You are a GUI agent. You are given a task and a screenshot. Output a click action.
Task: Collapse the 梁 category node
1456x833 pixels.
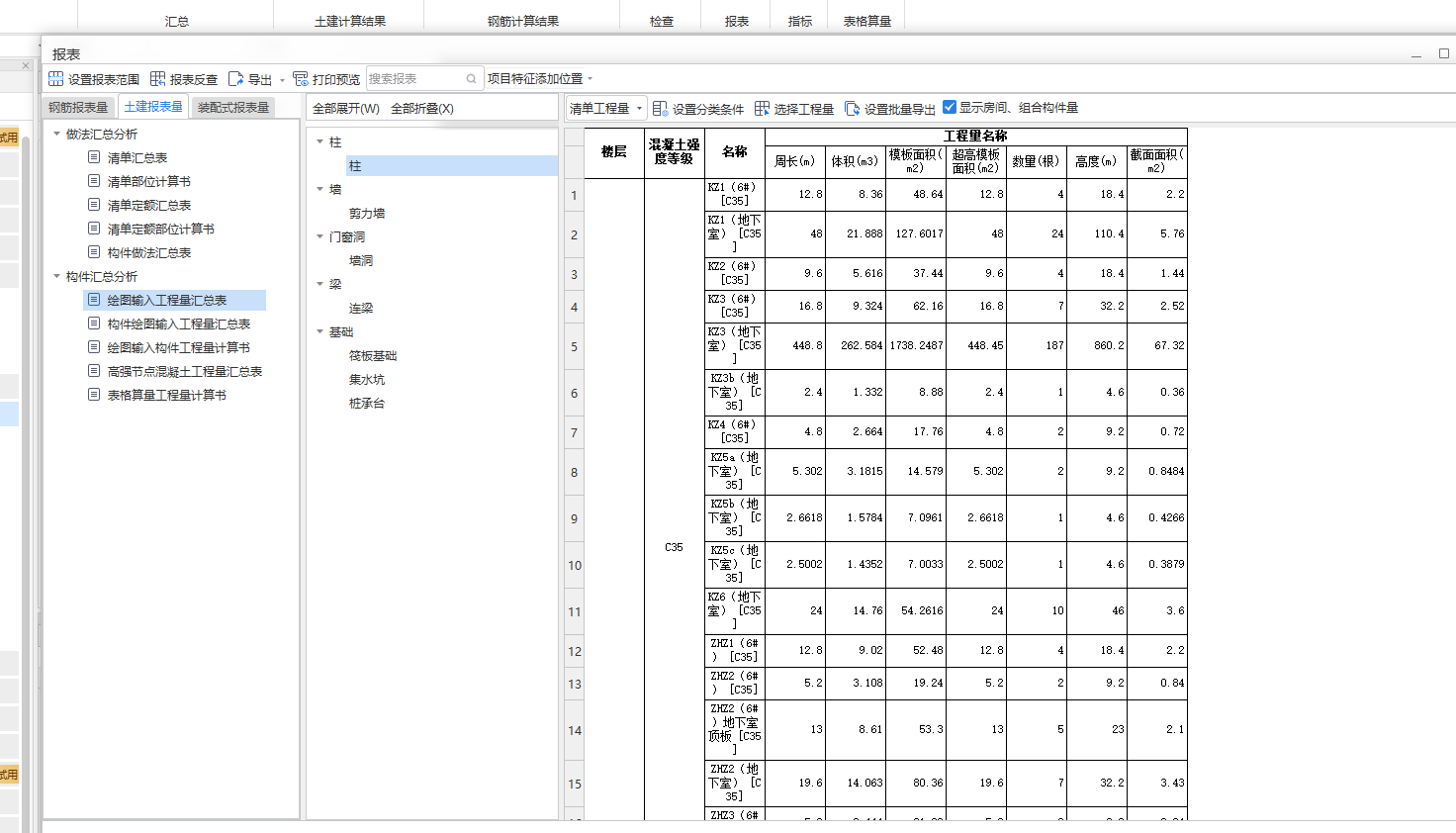click(x=319, y=284)
